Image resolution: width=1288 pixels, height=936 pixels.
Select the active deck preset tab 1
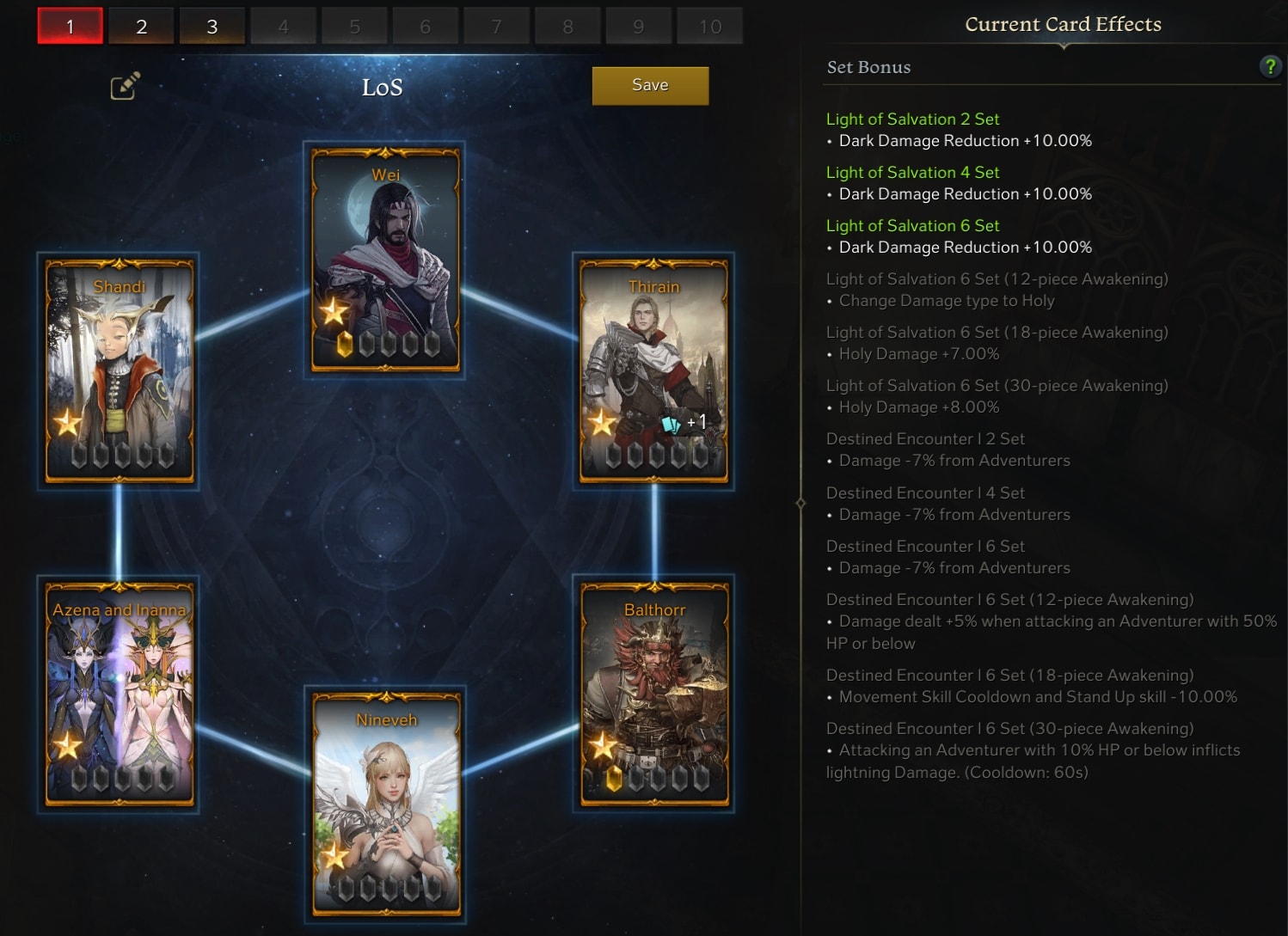71,26
